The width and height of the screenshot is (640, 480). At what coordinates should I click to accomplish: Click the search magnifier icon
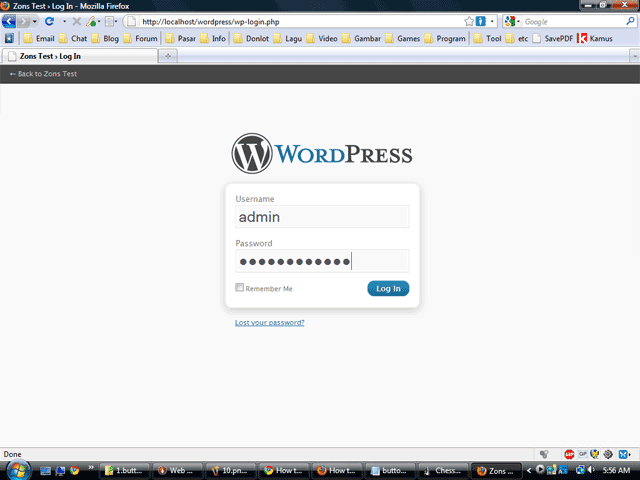pos(630,21)
